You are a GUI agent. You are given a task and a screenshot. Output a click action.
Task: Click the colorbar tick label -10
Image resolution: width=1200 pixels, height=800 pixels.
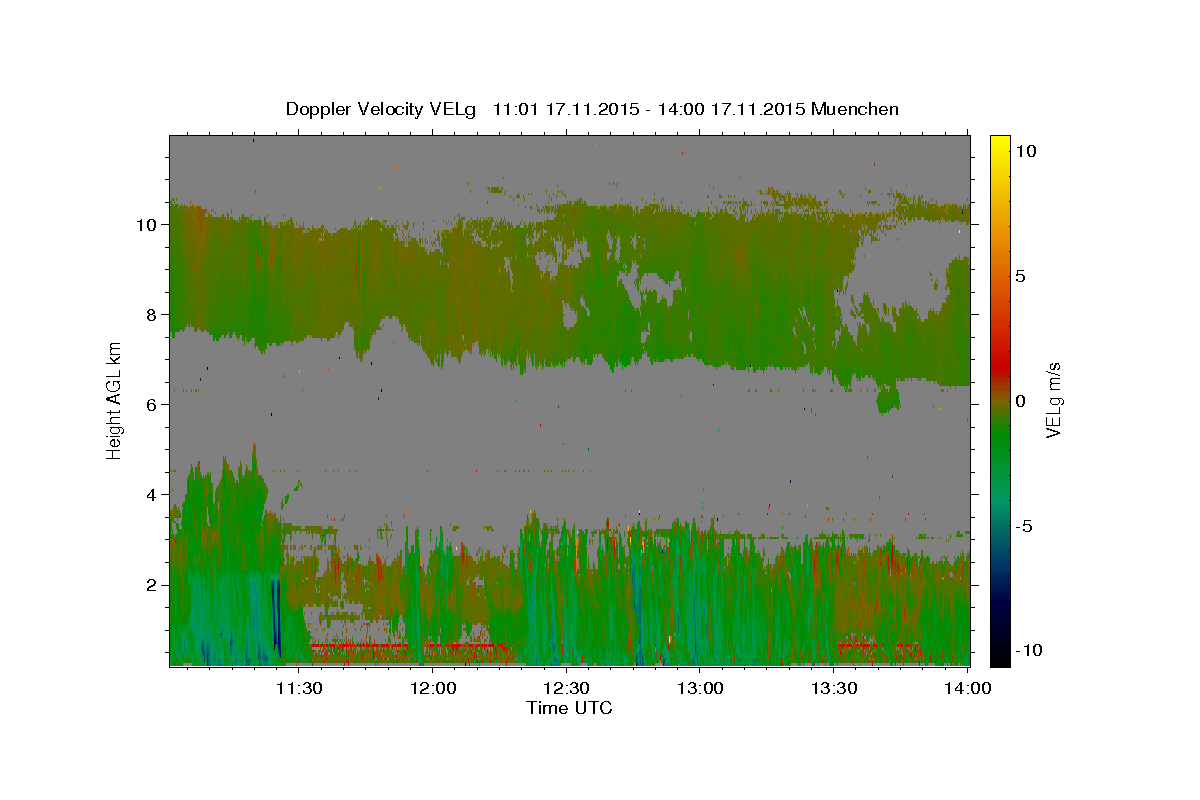coord(1028,651)
